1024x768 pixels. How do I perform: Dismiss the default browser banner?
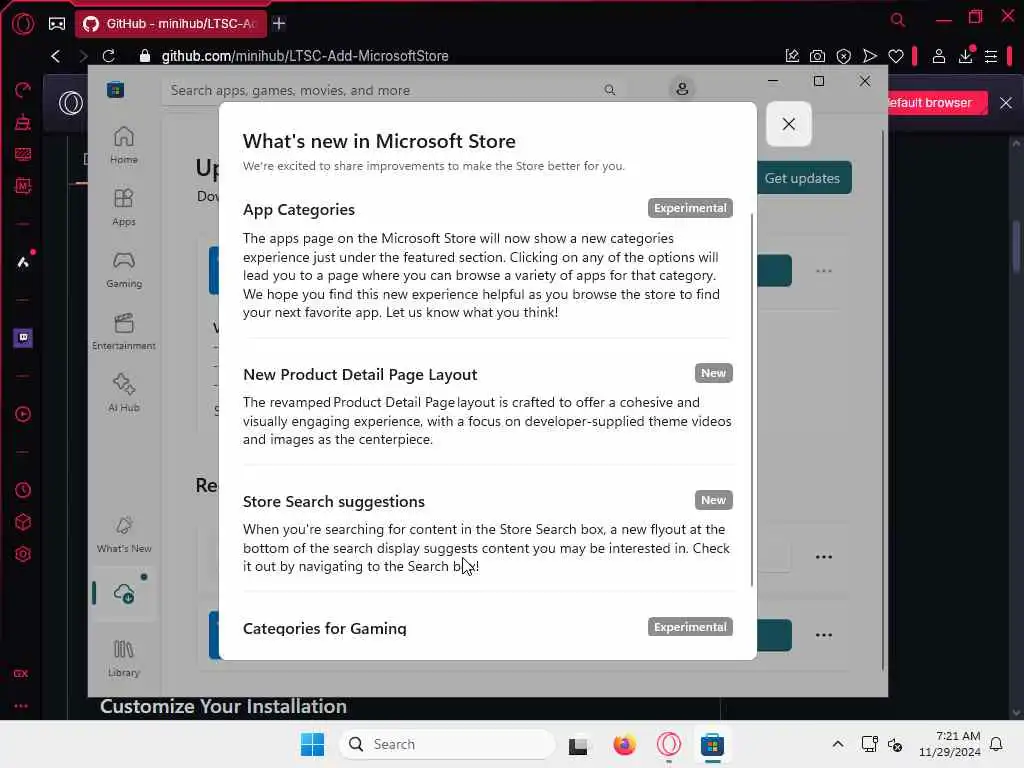tap(1006, 103)
